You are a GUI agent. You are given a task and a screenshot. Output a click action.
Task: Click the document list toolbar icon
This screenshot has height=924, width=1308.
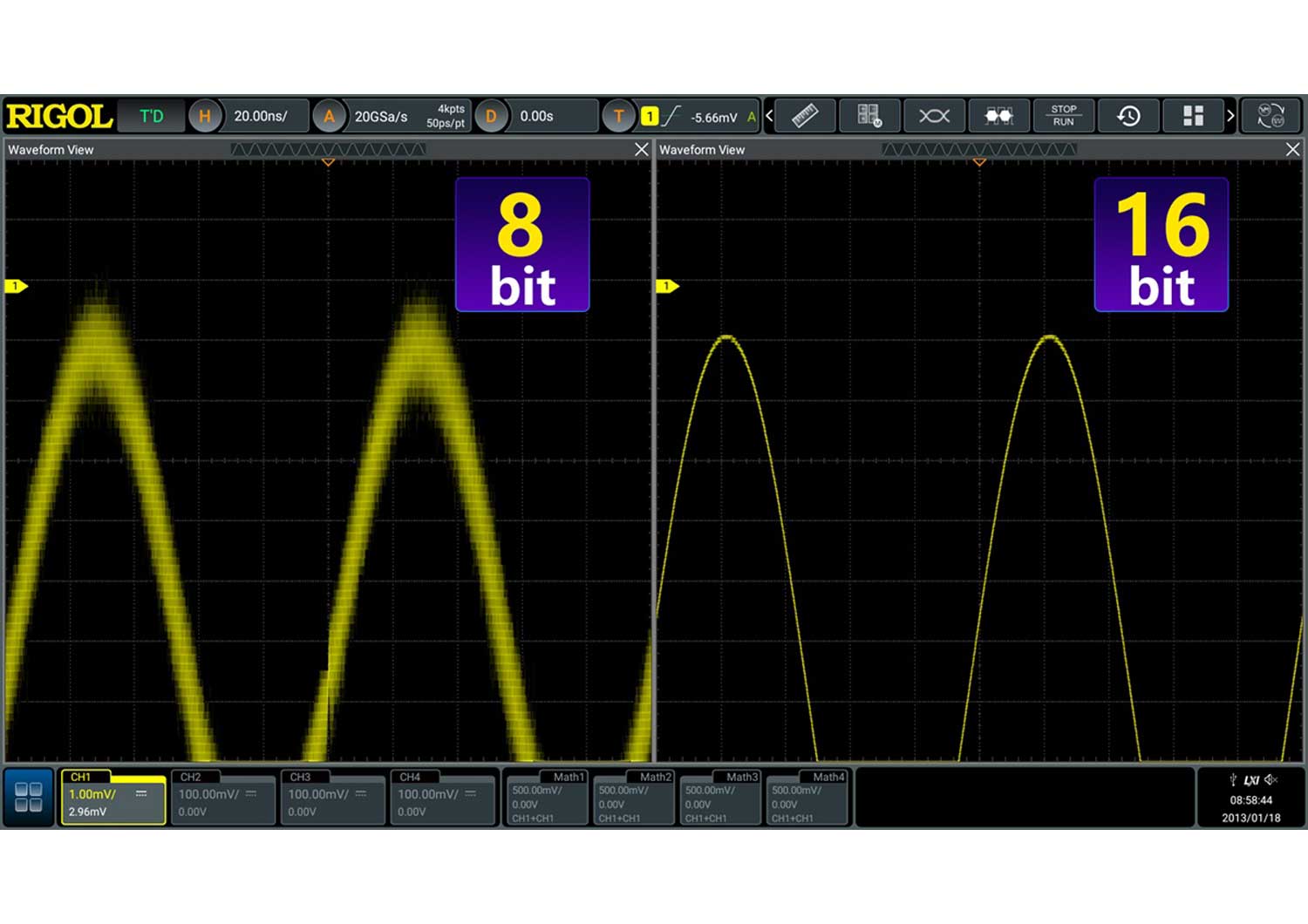pos(869,116)
